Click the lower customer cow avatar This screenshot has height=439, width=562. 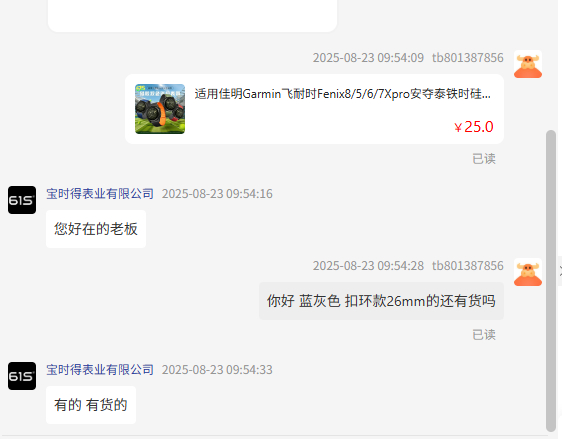[528, 272]
